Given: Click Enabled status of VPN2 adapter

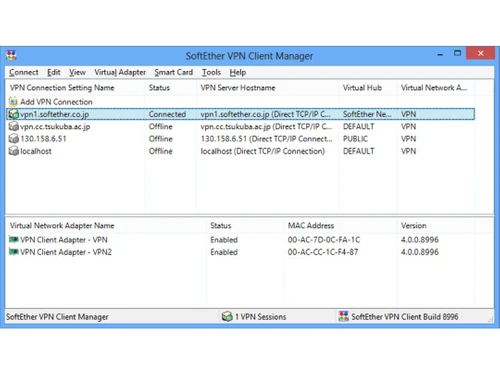Looking at the screenshot, I should [224, 252].
